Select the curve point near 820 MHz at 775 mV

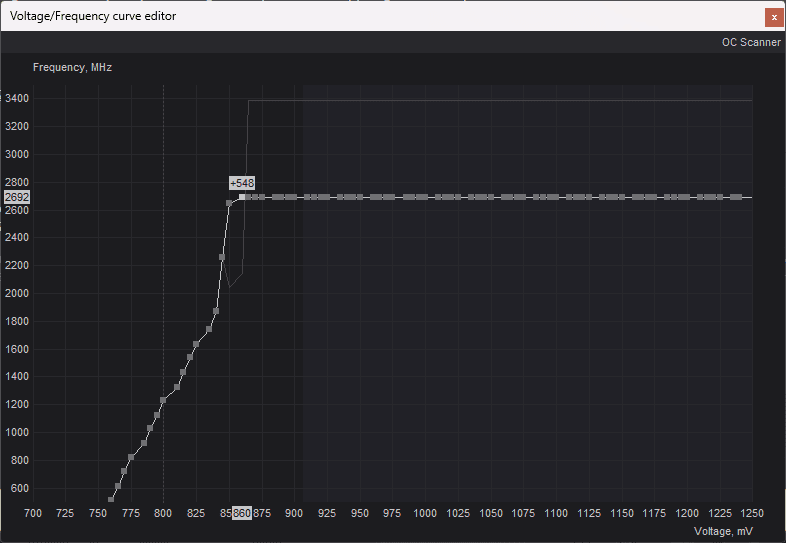point(131,457)
